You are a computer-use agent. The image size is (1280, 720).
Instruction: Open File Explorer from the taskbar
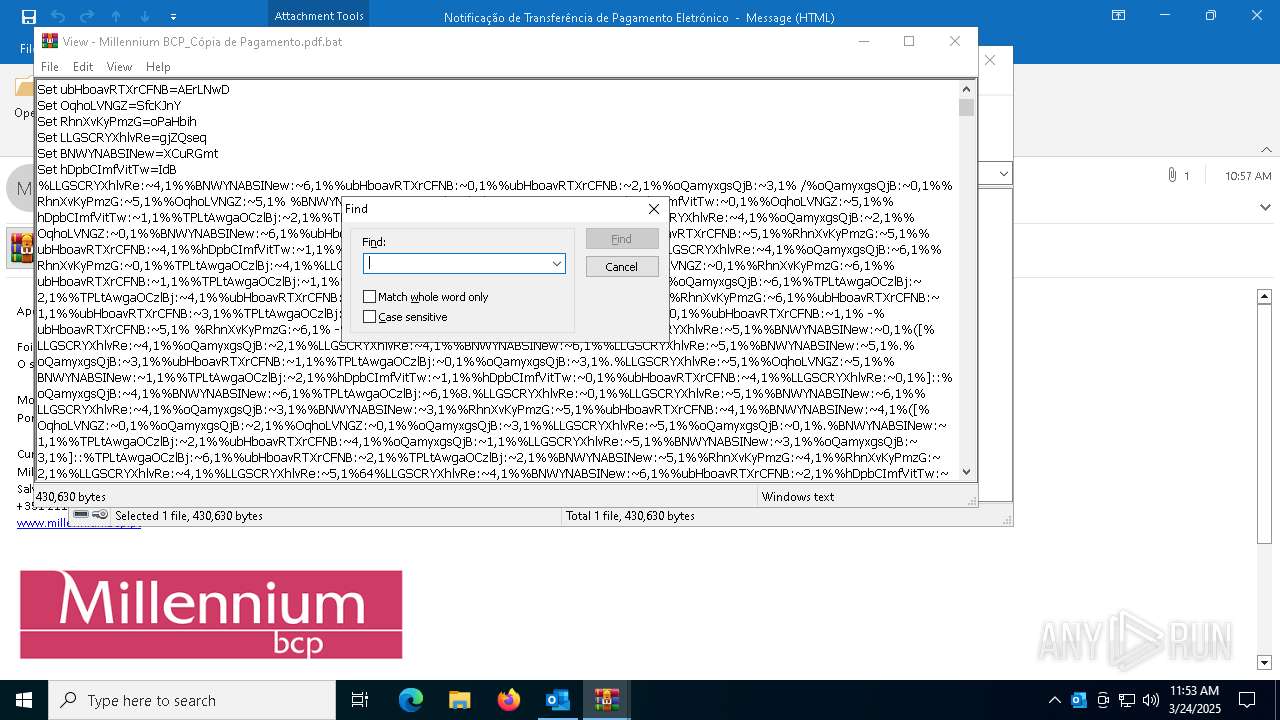pyautogui.click(x=459, y=700)
